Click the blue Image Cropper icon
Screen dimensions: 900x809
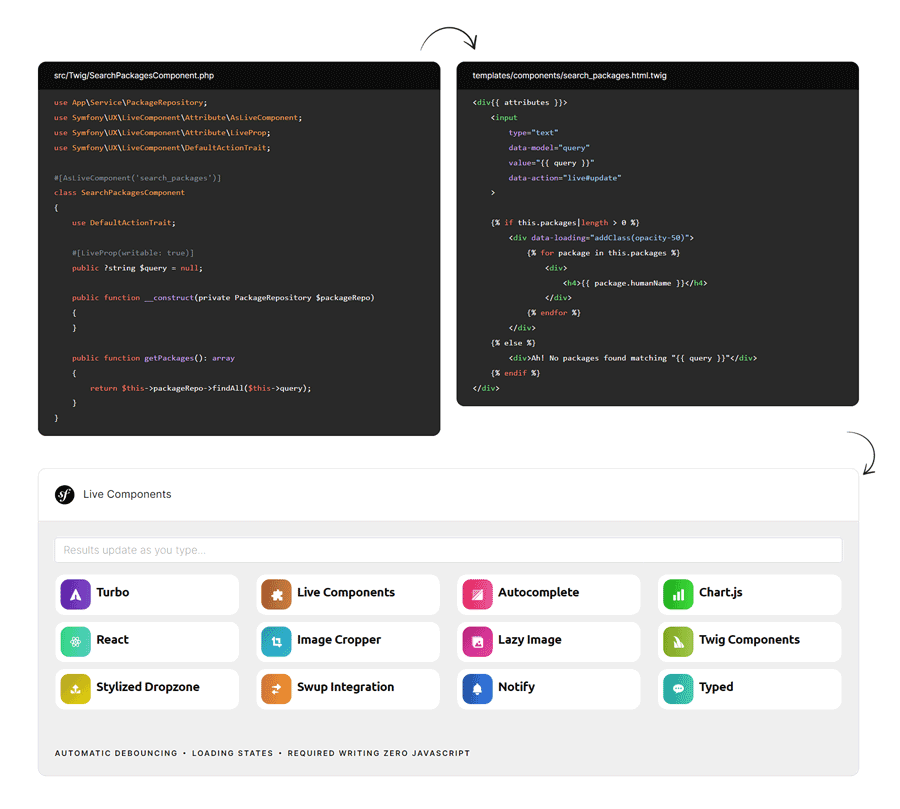tap(277, 641)
